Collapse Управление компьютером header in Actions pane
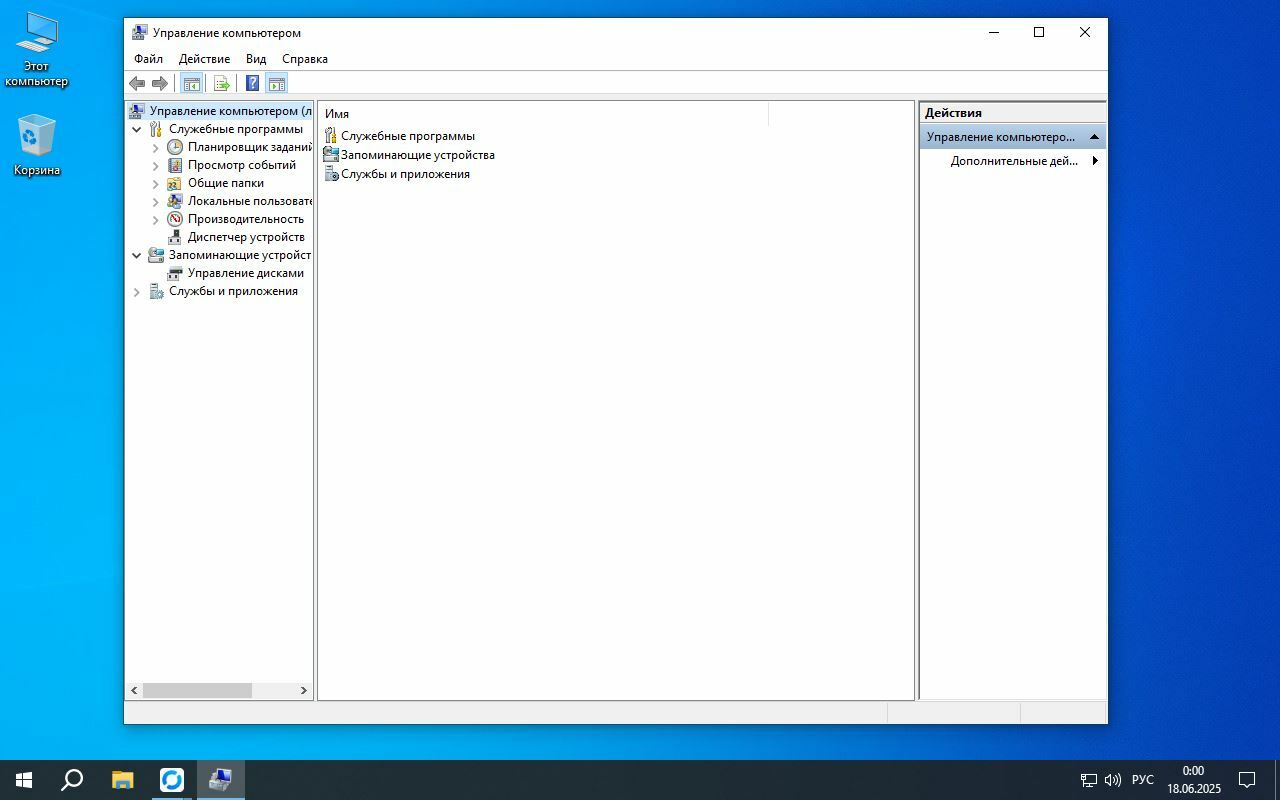 pyautogui.click(x=1094, y=137)
